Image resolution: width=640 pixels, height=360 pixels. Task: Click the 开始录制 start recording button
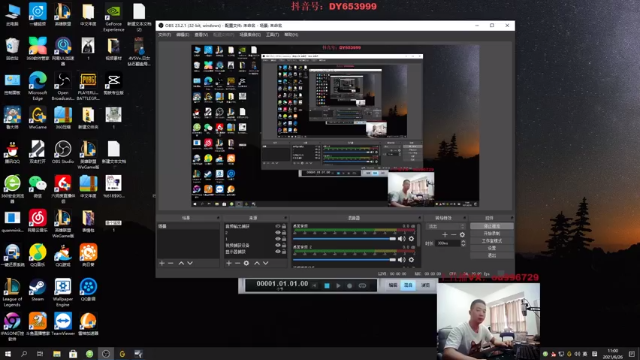click(491, 233)
